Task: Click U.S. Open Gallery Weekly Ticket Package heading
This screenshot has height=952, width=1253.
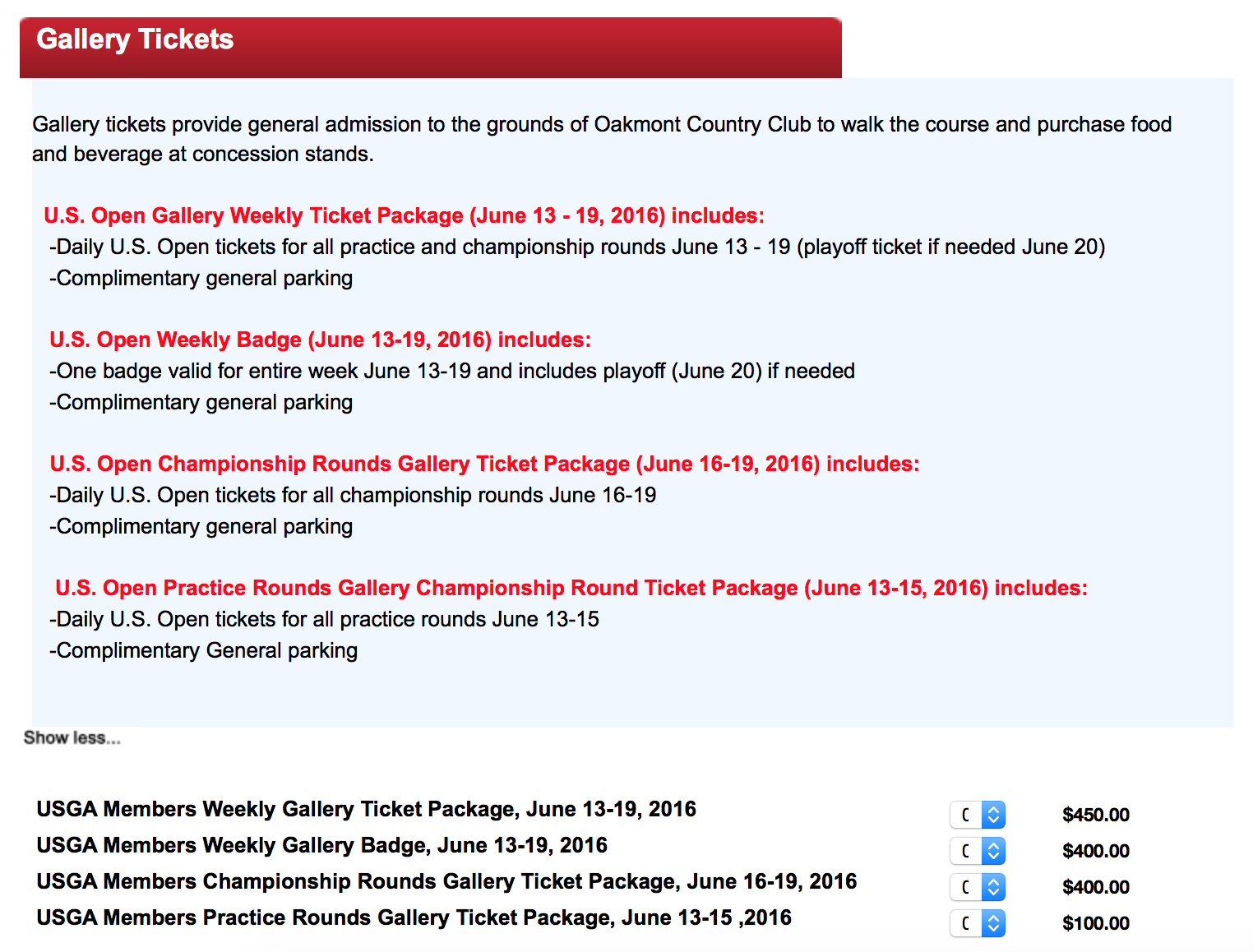Action: 404,216
